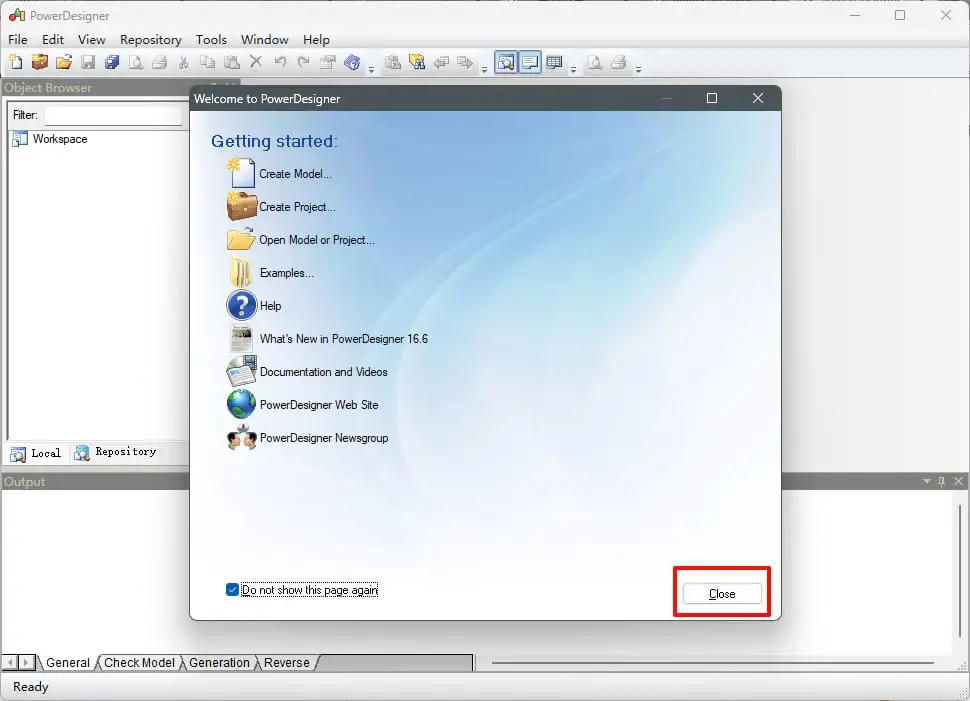This screenshot has width=970, height=701.
Task: Click the Filter input field
Action: click(x=113, y=115)
